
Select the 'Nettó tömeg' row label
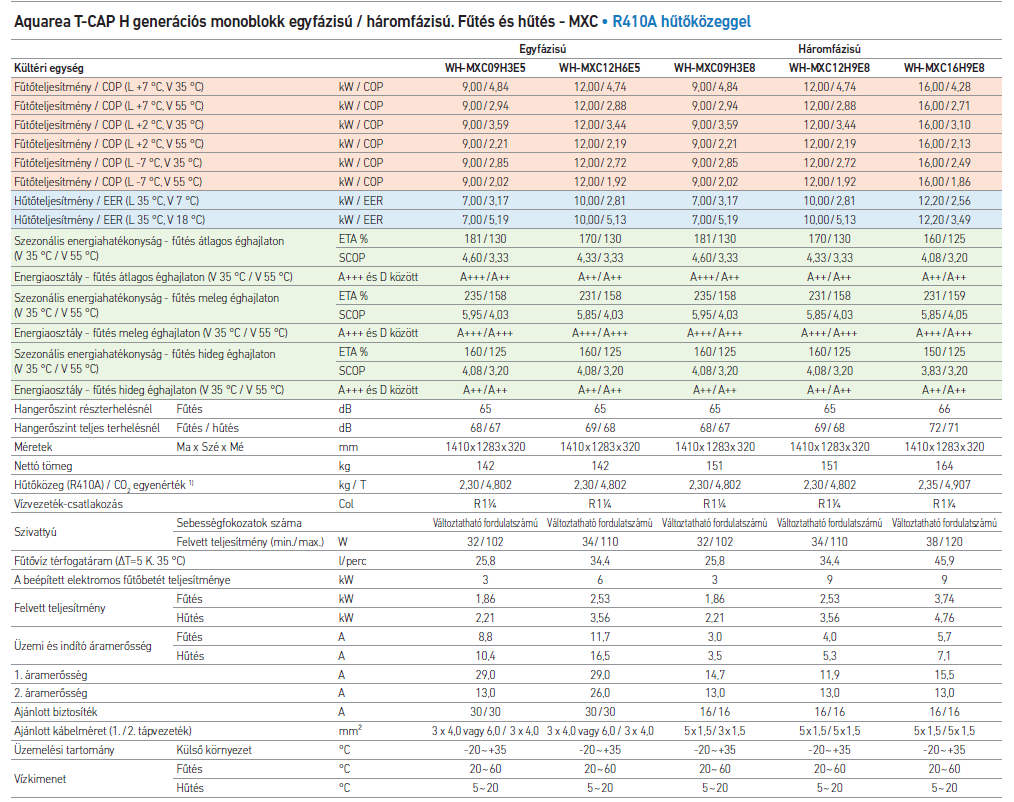coord(43,466)
